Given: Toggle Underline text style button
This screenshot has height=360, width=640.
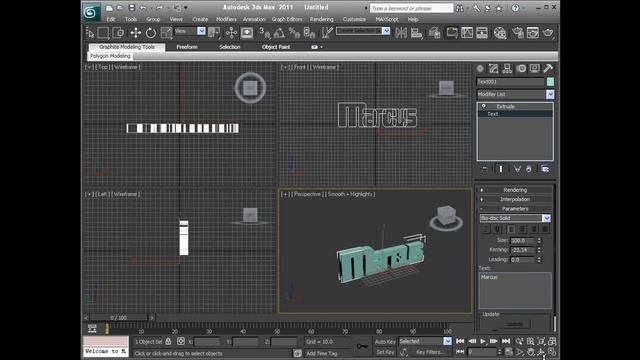Looking at the screenshot, I should (x=497, y=229).
